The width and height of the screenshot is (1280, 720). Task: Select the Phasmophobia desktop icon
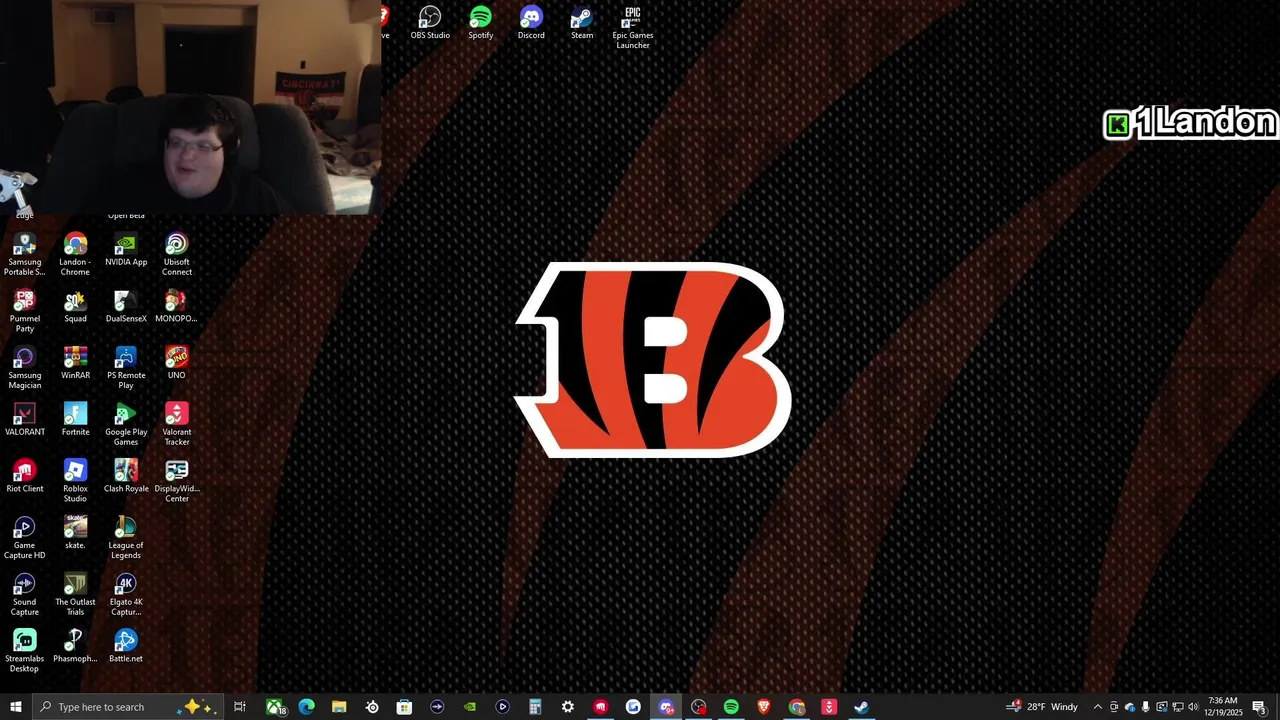(75, 647)
